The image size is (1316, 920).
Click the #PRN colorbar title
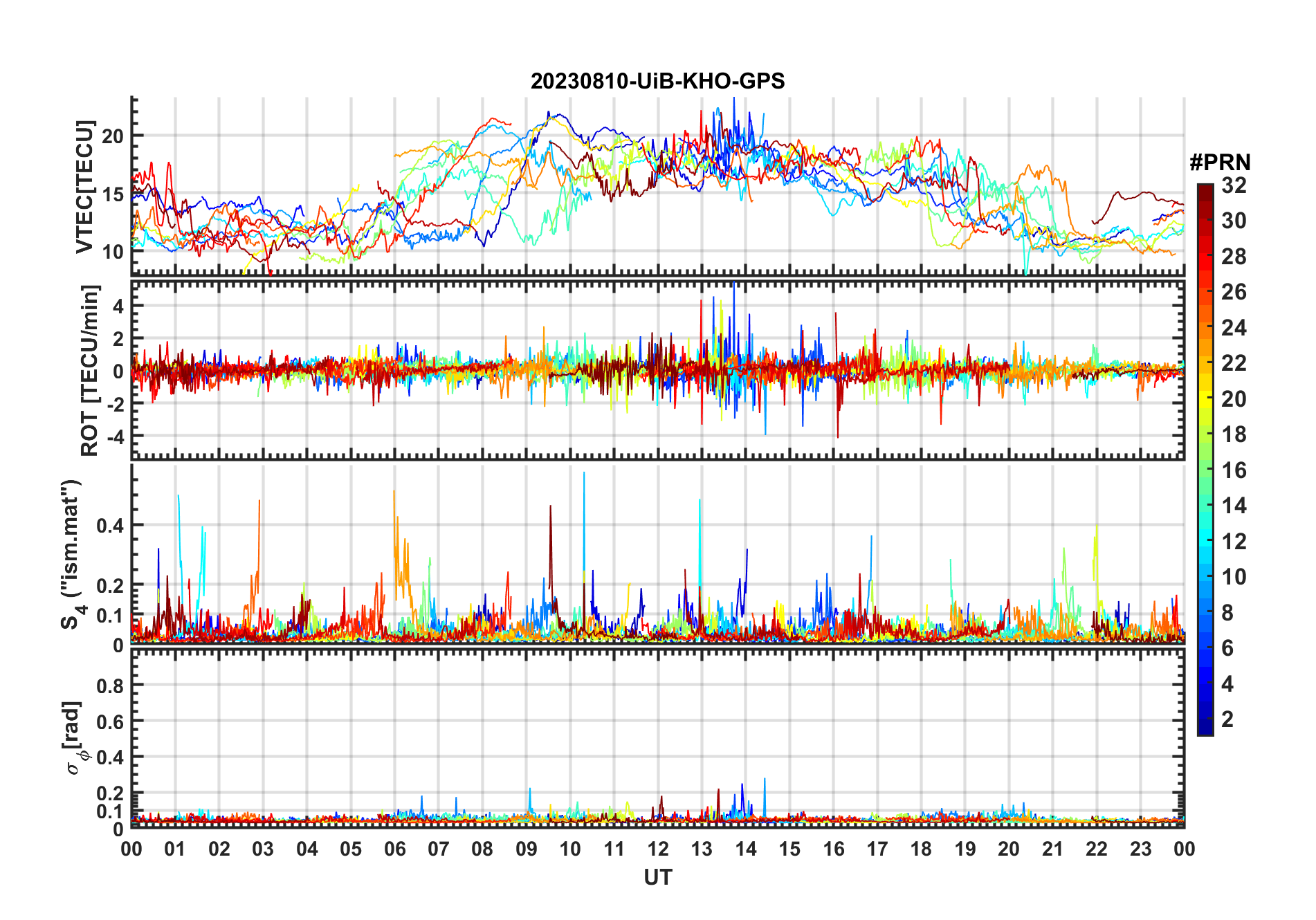pos(1220,163)
